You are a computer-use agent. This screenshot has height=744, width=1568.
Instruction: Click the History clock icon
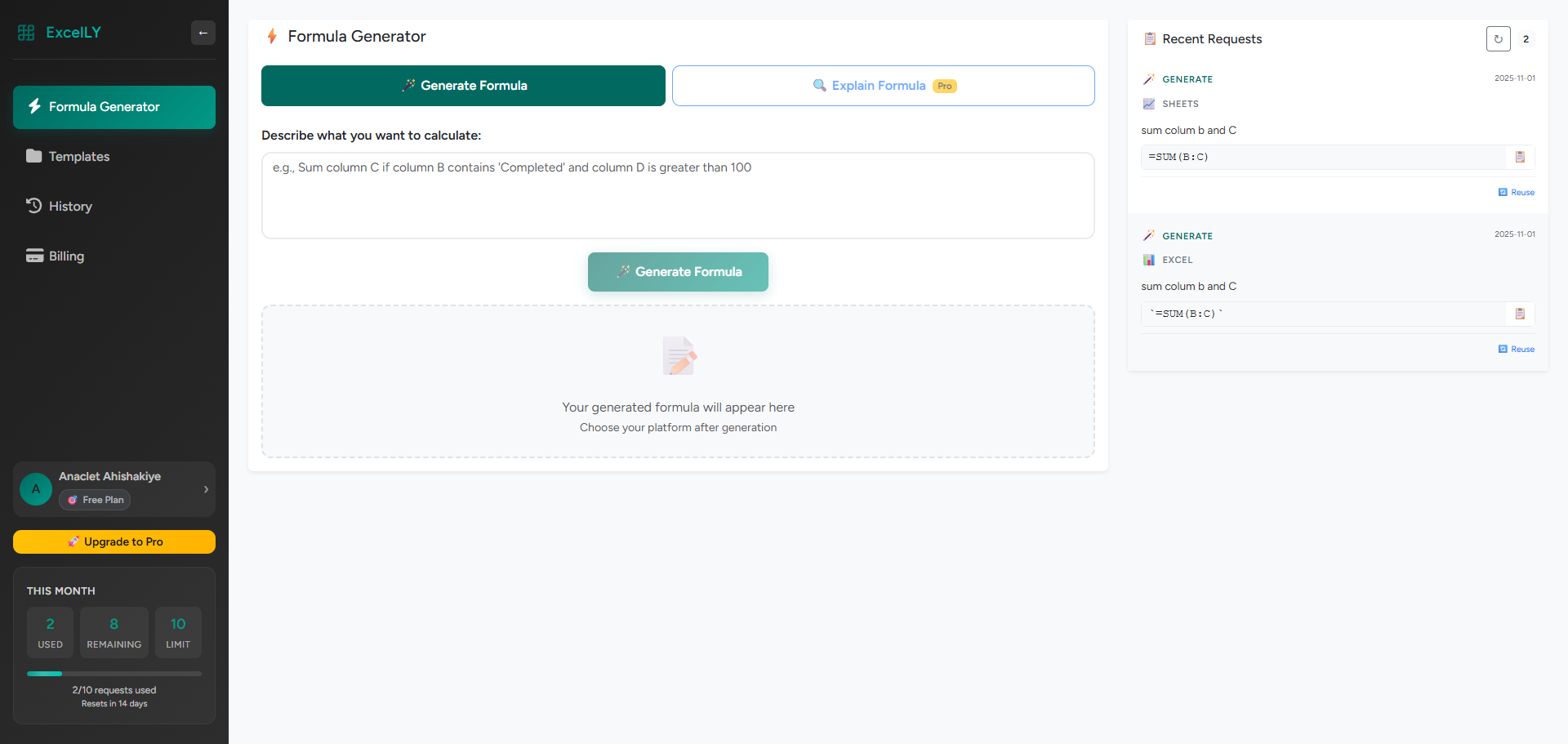pos(34,206)
